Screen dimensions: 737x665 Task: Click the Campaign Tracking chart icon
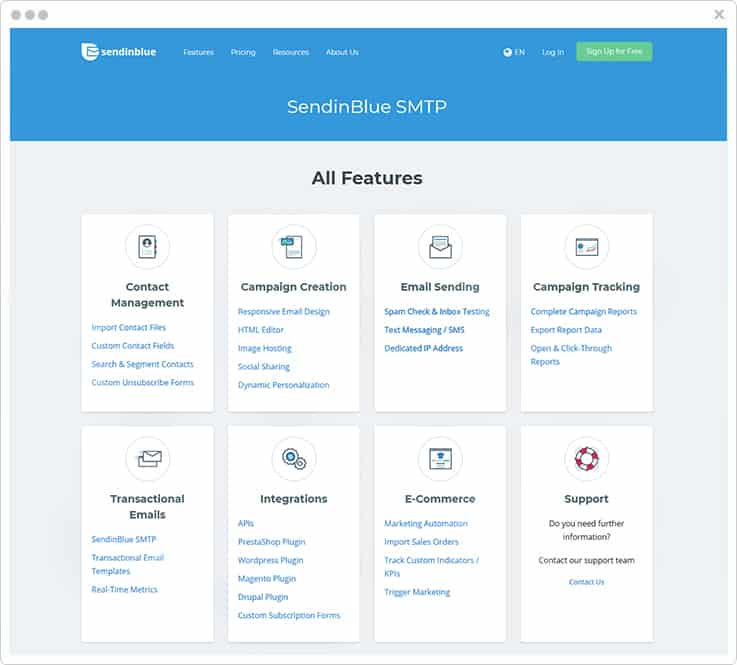(x=587, y=247)
